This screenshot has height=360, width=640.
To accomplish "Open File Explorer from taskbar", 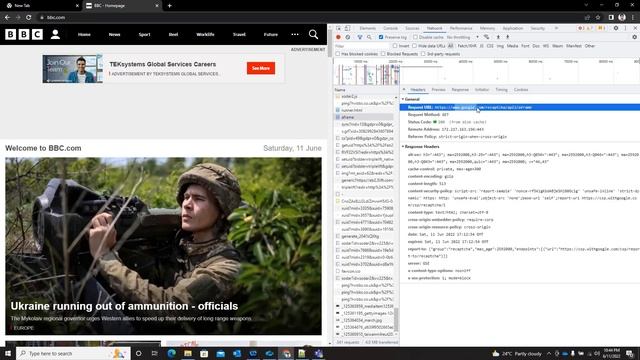I will 188,353.
